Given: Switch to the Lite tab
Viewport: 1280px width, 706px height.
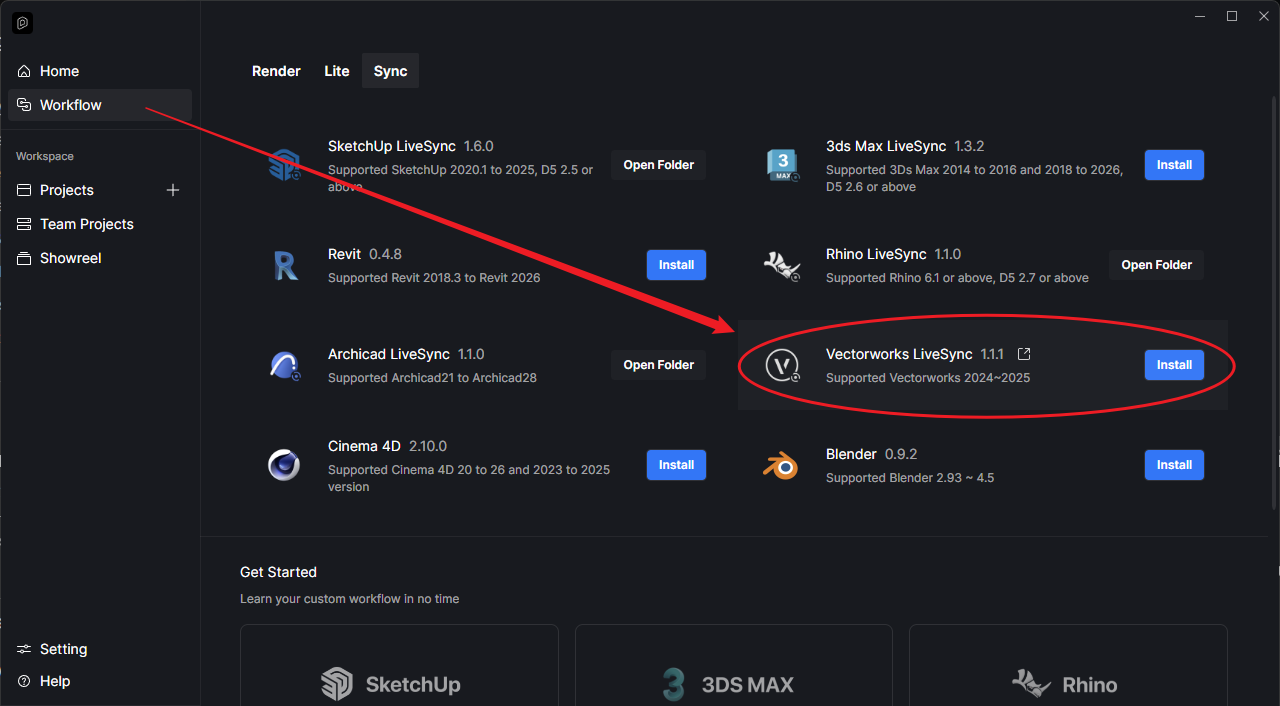Looking at the screenshot, I should tap(337, 71).
